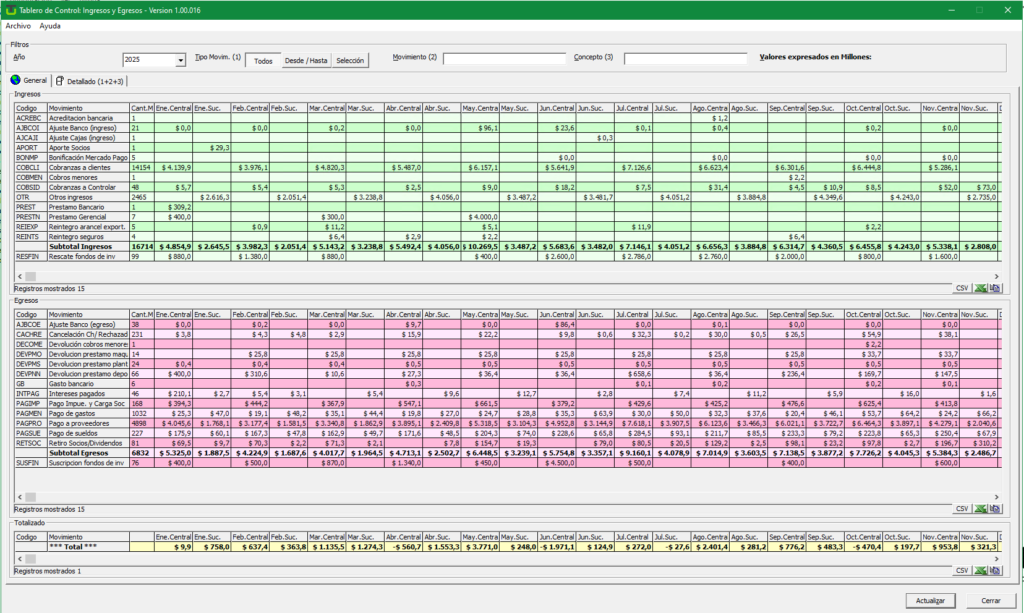The height and width of the screenshot is (613, 1024).
Task: Click CSV export for Egresos table
Action: click(x=962, y=508)
